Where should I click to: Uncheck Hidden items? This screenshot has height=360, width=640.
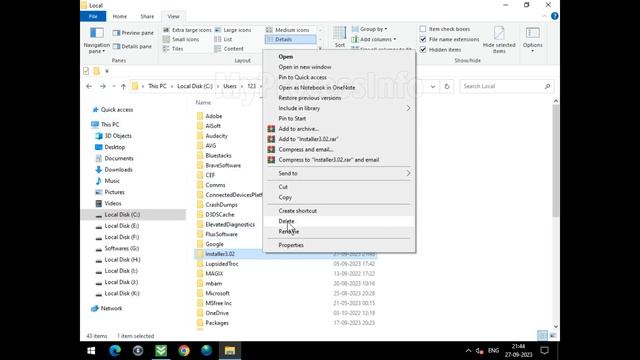click(423, 49)
